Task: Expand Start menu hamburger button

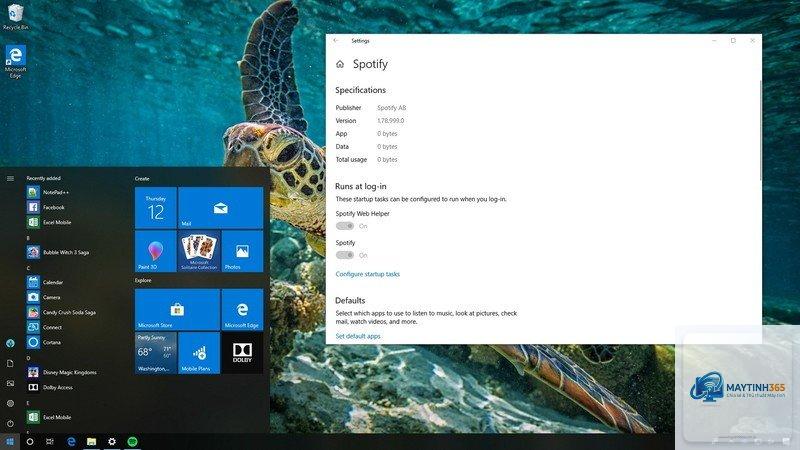Action: (x=10, y=178)
